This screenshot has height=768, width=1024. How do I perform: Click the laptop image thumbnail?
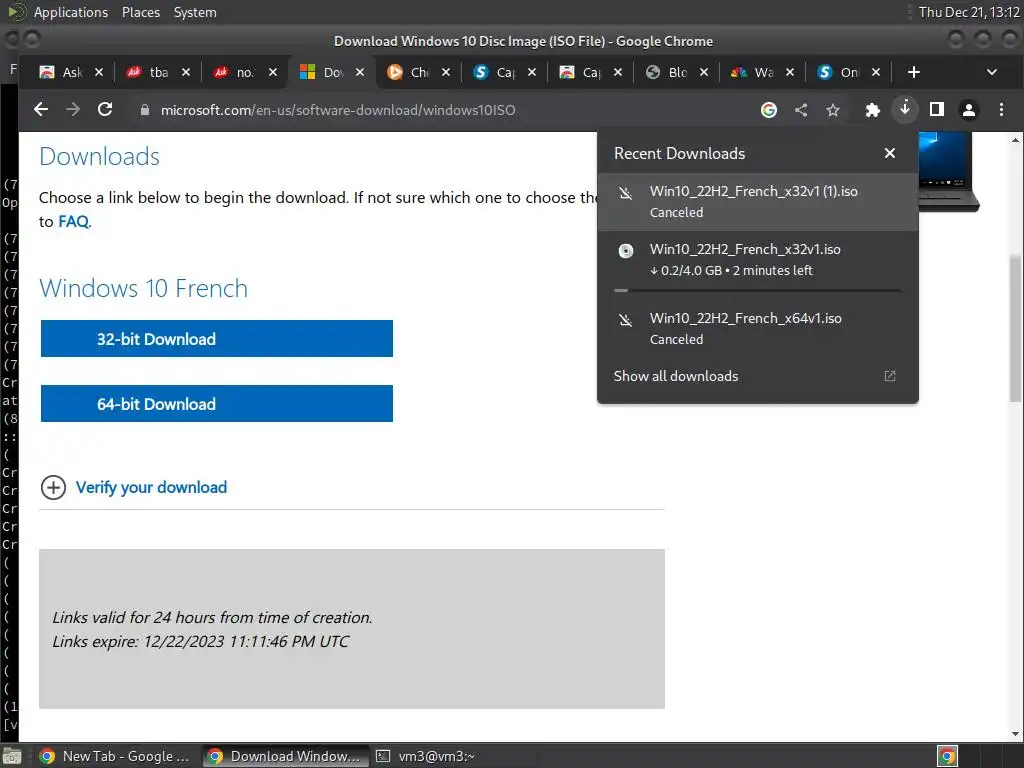pyautogui.click(x=948, y=171)
